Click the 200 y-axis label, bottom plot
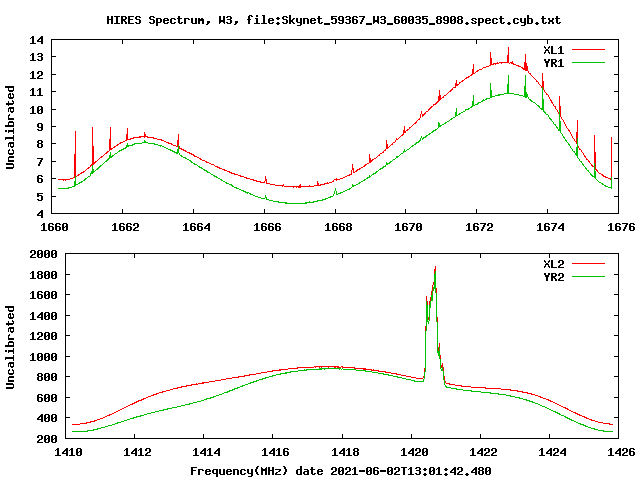Screen dimensions: 640x480 47,439
